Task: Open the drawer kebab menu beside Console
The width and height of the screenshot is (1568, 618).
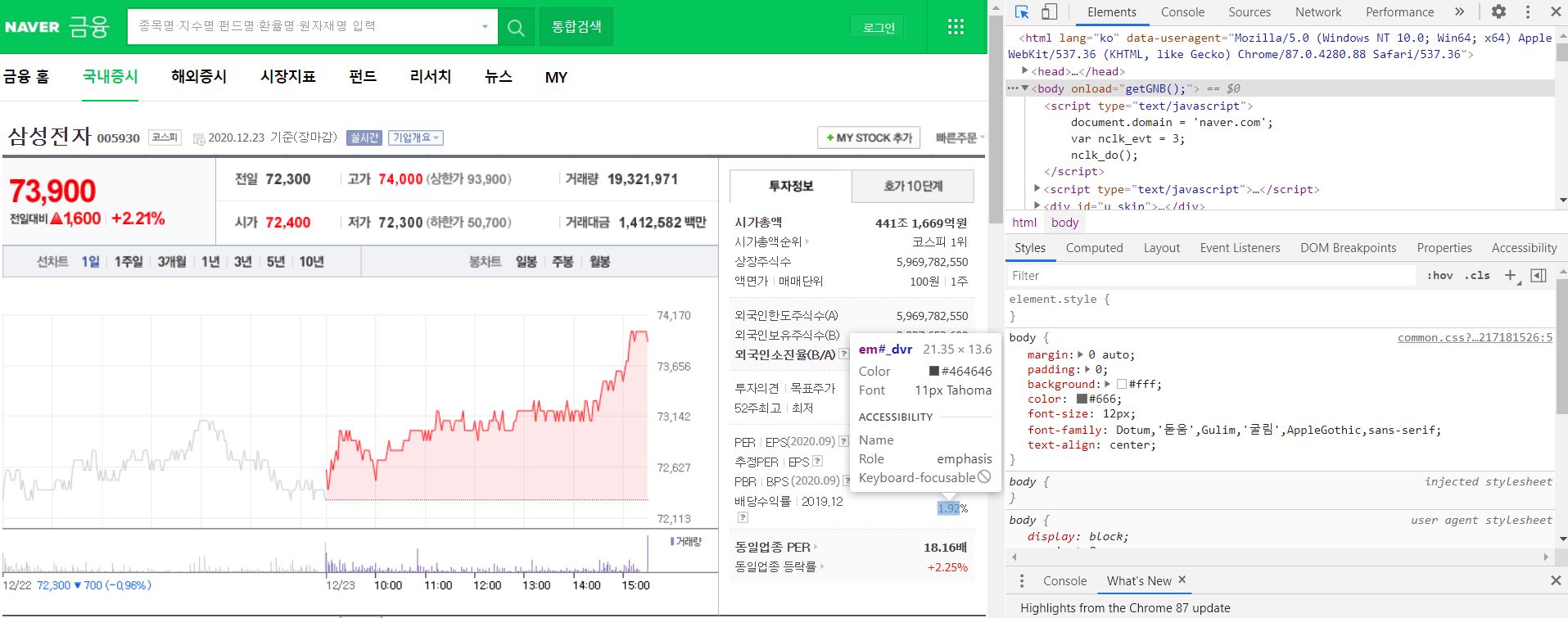Action: click(x=1021, y=580)
